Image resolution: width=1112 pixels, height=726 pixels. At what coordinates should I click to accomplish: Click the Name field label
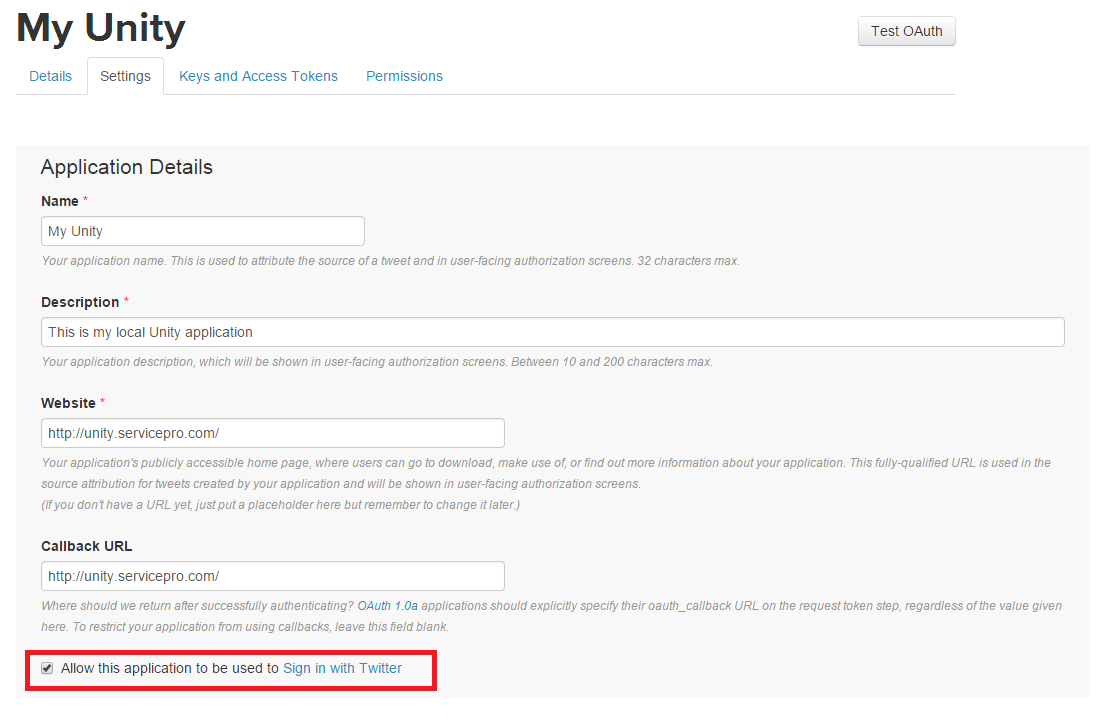coord(60,201)
